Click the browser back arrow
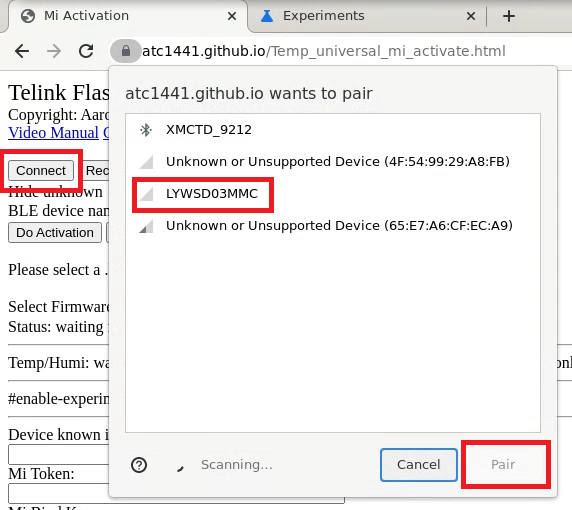 (x=22, y=51)
